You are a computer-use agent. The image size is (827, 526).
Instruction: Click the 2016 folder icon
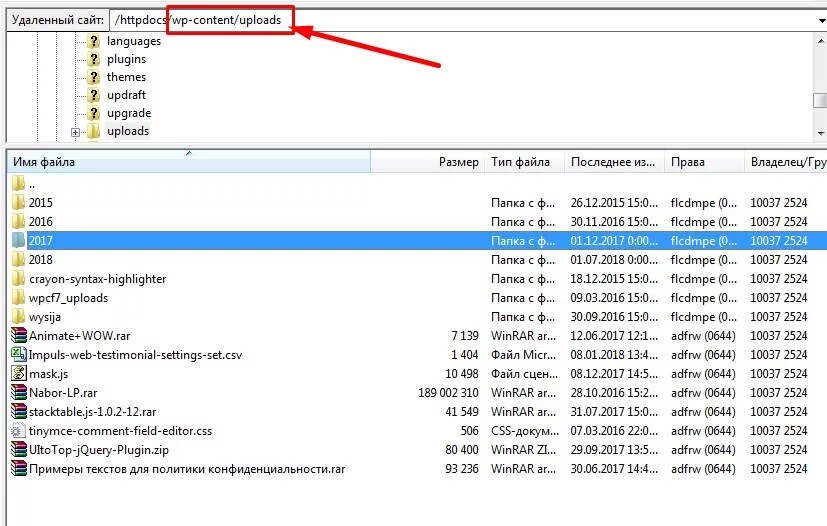18,222
